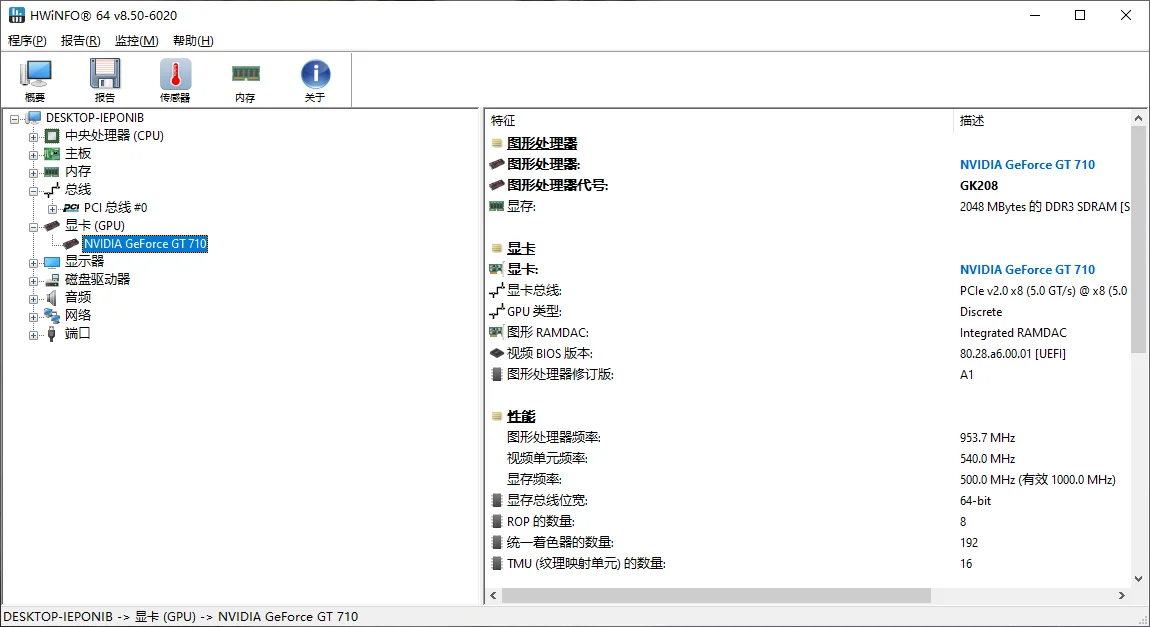Expand the 内存 tree node

click(x=33, y=173)
